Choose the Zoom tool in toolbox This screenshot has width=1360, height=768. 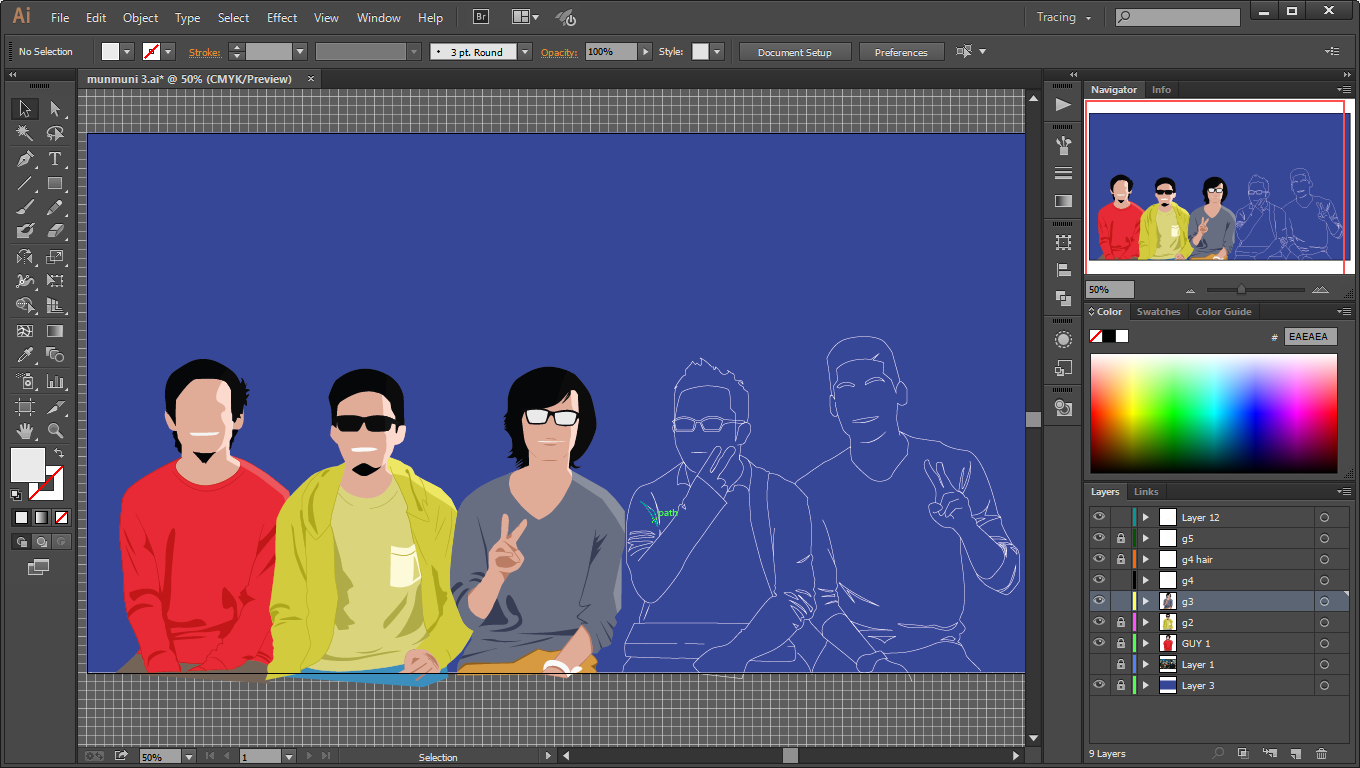click(55, 431)
